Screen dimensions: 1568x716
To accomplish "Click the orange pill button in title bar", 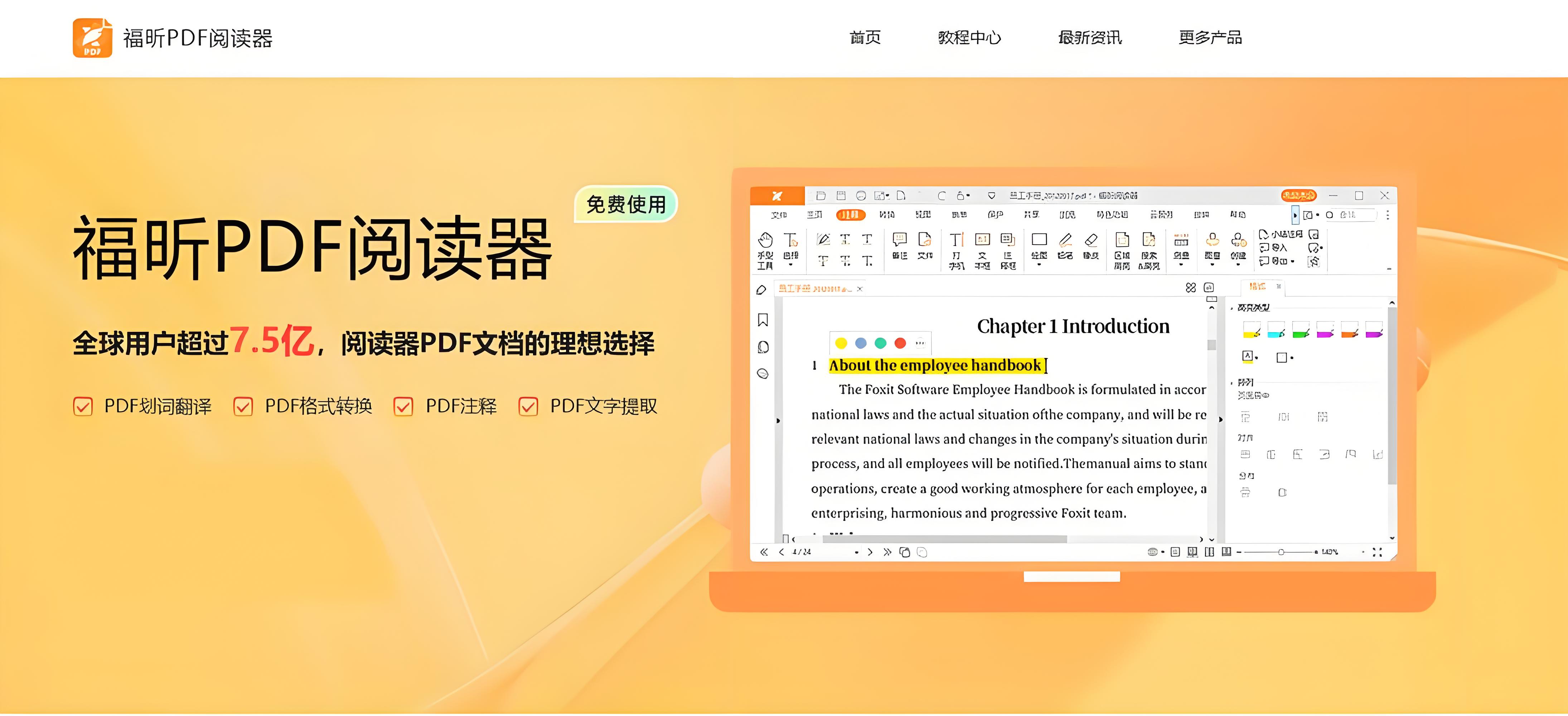I will [1298, 195].
